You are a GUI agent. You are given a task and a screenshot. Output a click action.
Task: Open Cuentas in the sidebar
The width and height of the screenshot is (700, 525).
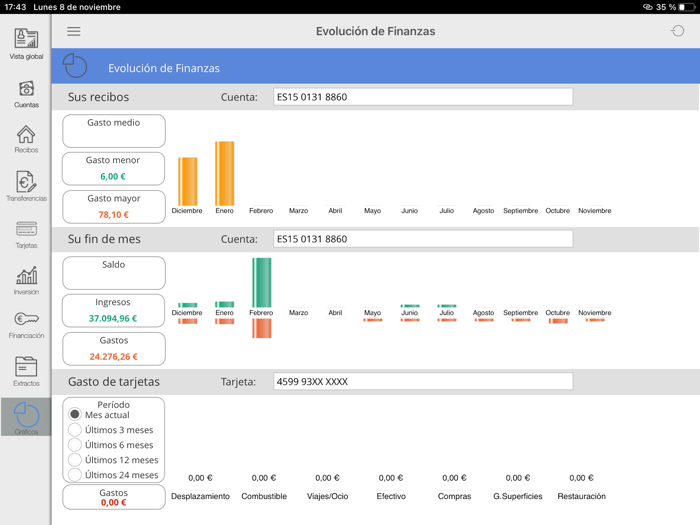(26, 91)
